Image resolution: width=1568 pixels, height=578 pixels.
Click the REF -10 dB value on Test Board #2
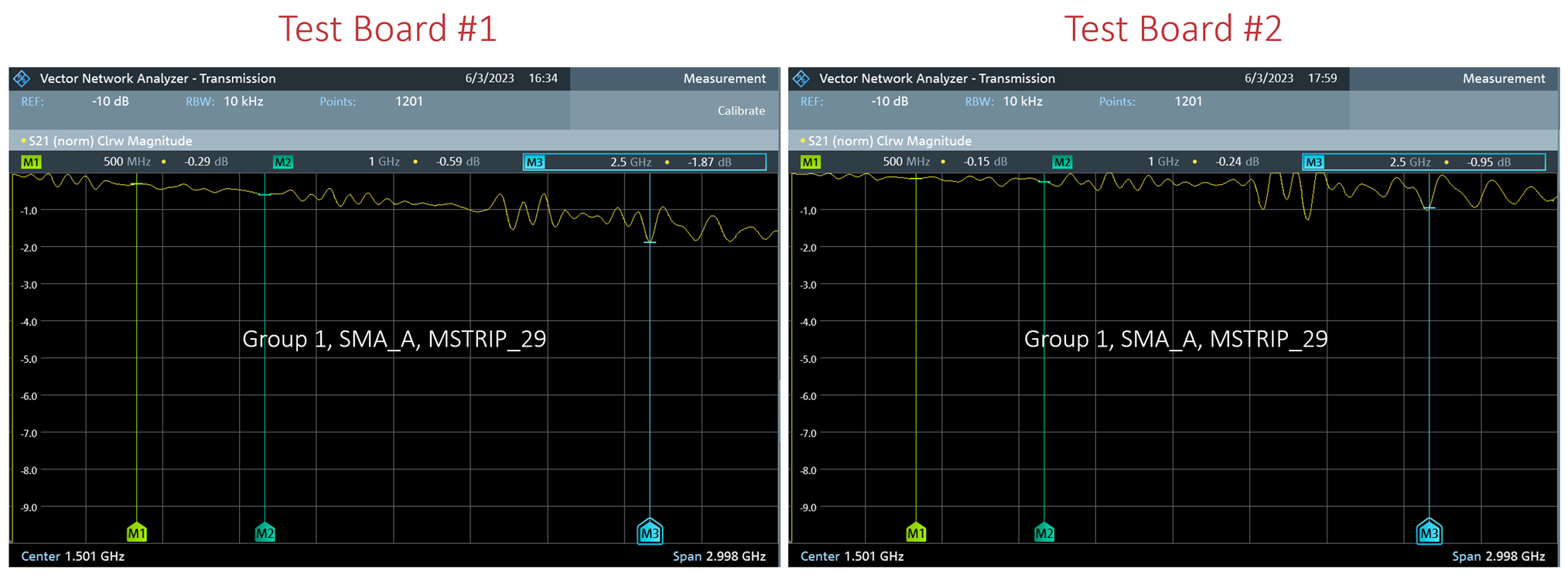[x=890, y=101]
